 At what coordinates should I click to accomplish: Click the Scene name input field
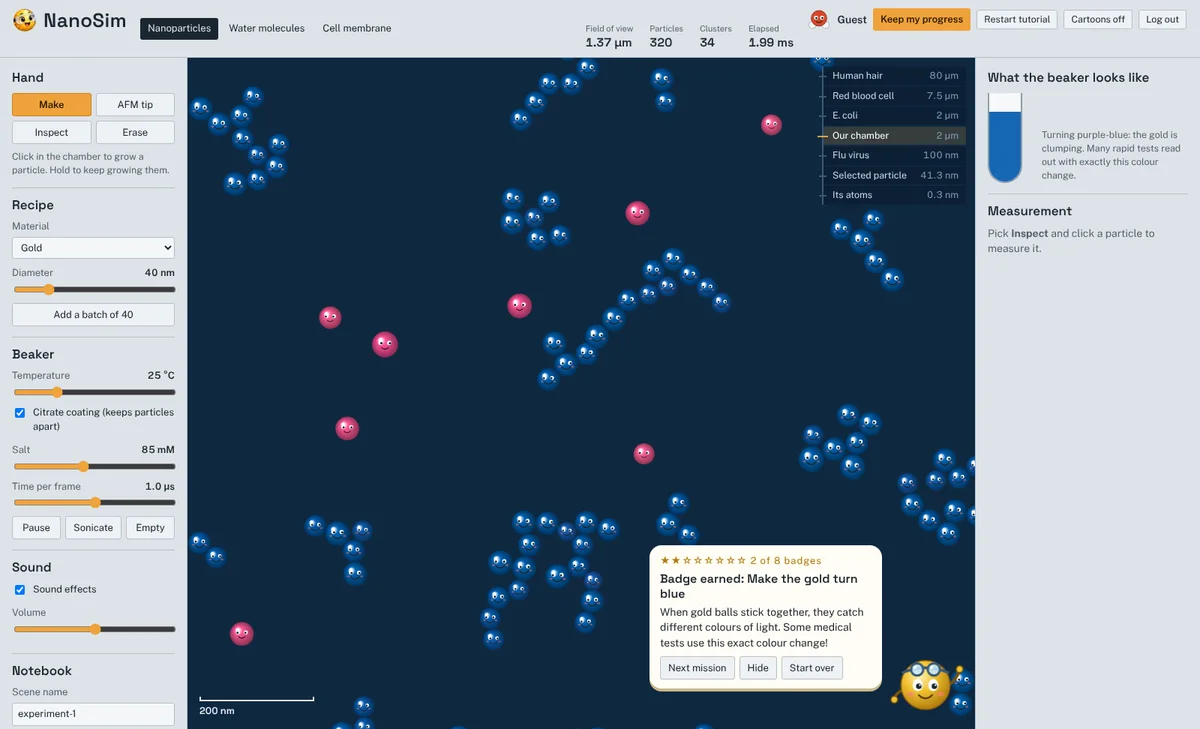pyautogui.click(x=93, y=714)
